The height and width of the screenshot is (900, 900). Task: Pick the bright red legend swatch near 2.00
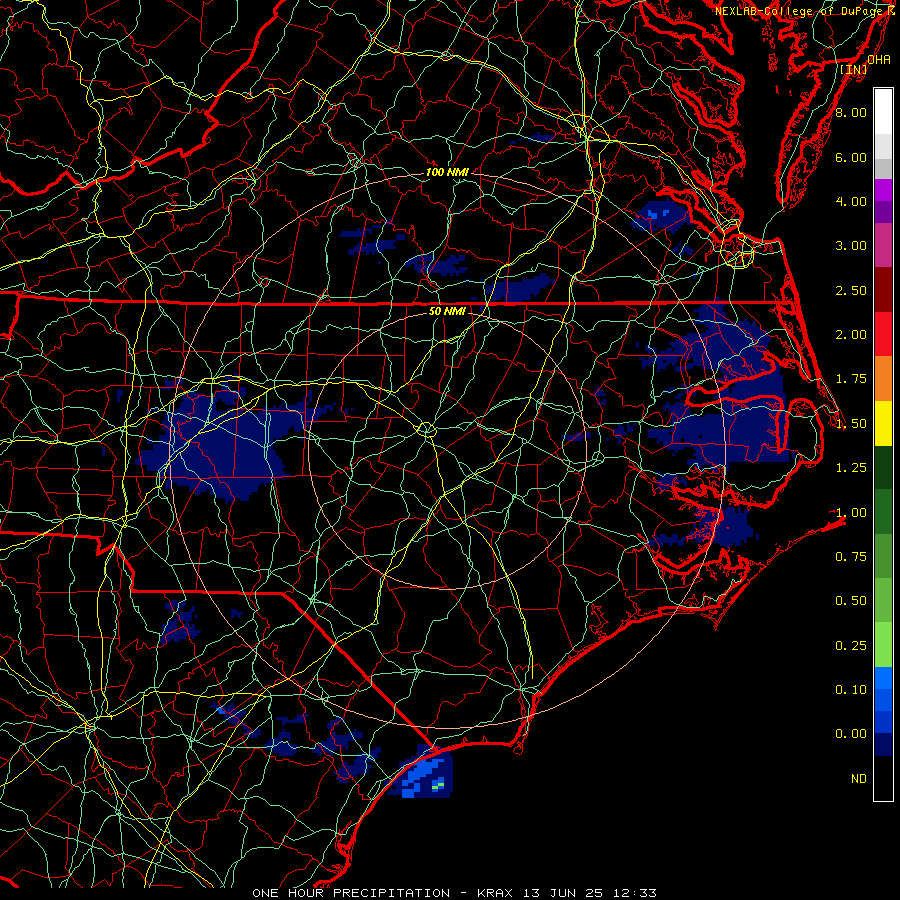point(883,335)
